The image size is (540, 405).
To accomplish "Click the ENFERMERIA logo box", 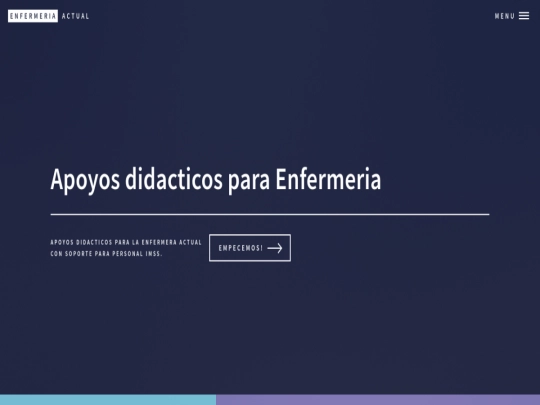I will (33, 16).
